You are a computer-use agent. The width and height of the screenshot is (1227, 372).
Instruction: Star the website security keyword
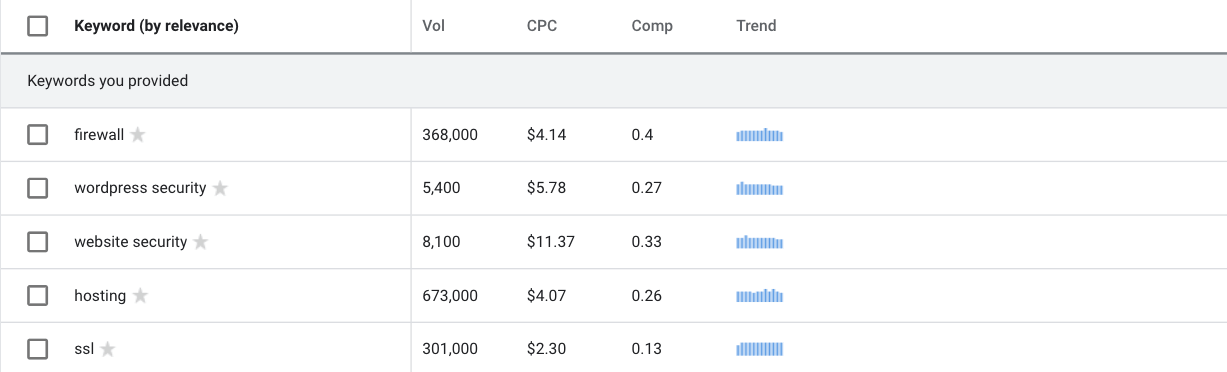[x=201, y=242]
